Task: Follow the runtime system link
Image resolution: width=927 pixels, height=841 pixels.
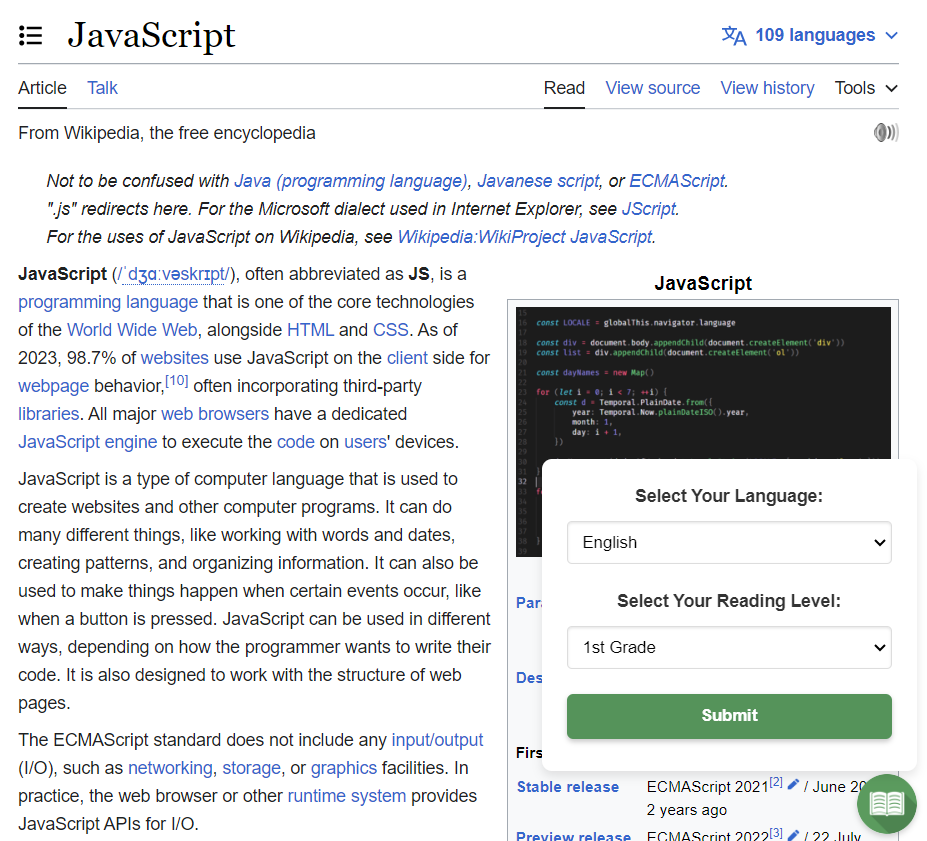Action: 346,796
